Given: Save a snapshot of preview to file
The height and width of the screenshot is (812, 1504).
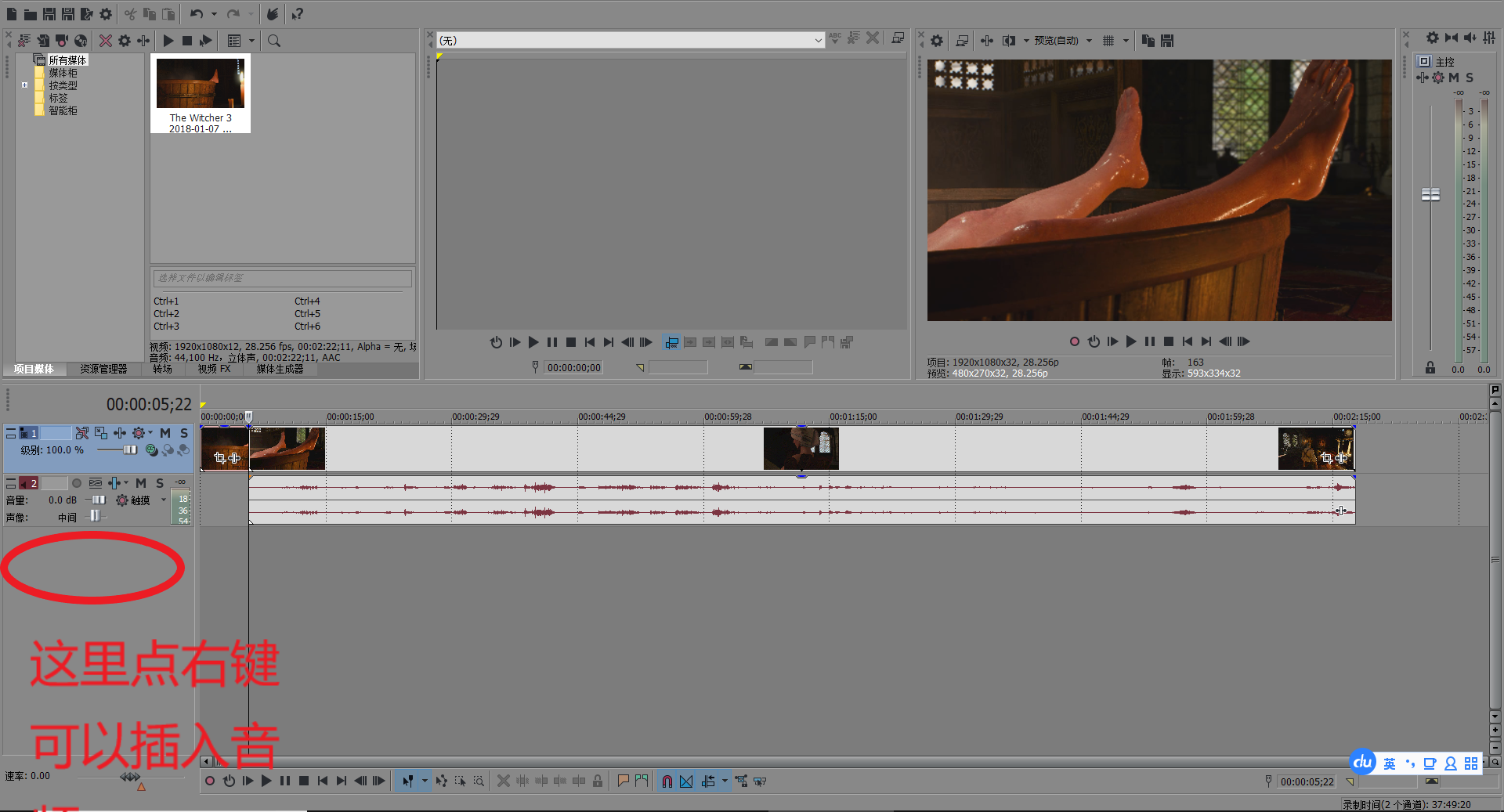Looking at the screenshot, I should pyautogui.click(x=1167, y=41).
